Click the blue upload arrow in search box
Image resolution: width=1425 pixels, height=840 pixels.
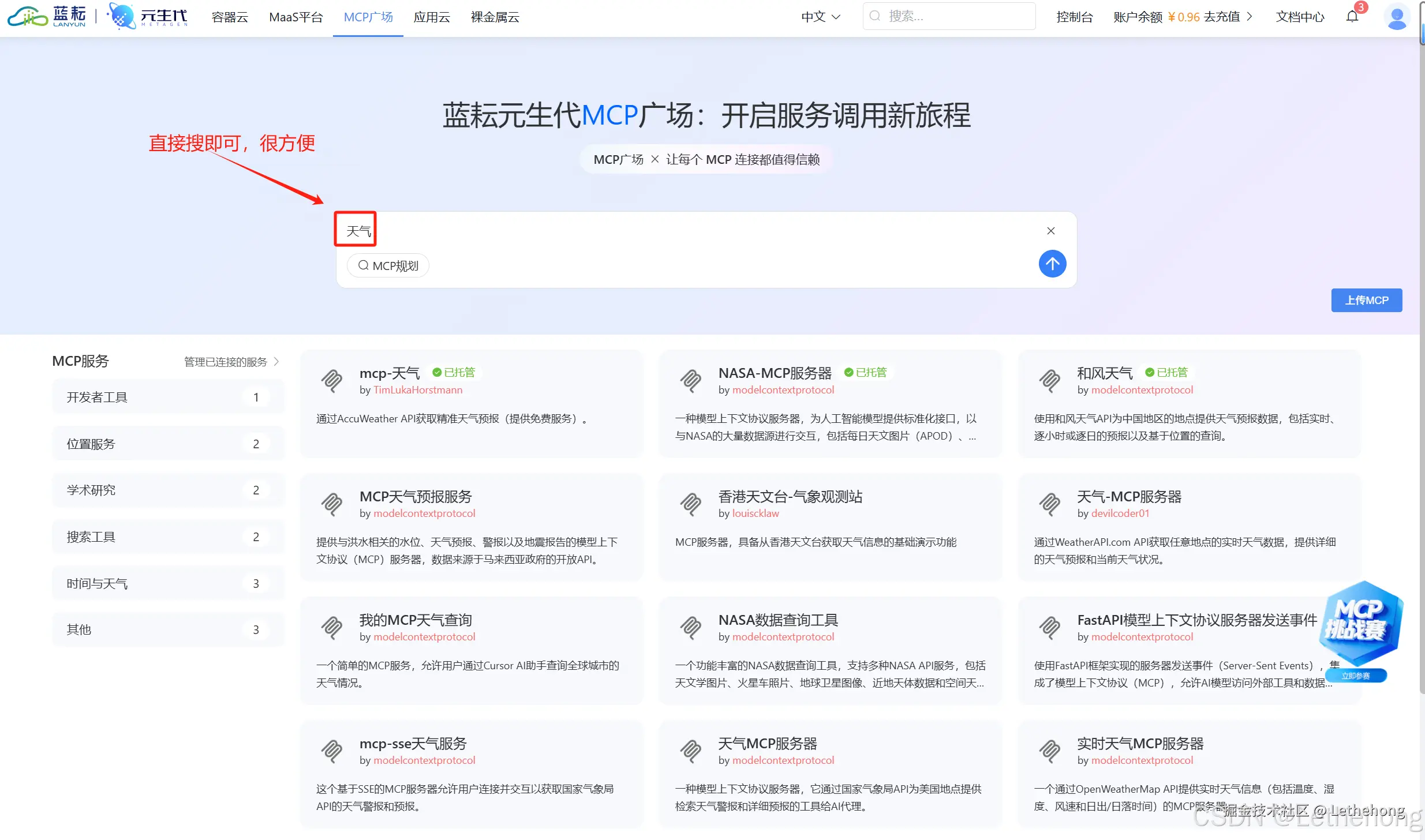point(1052,264)
